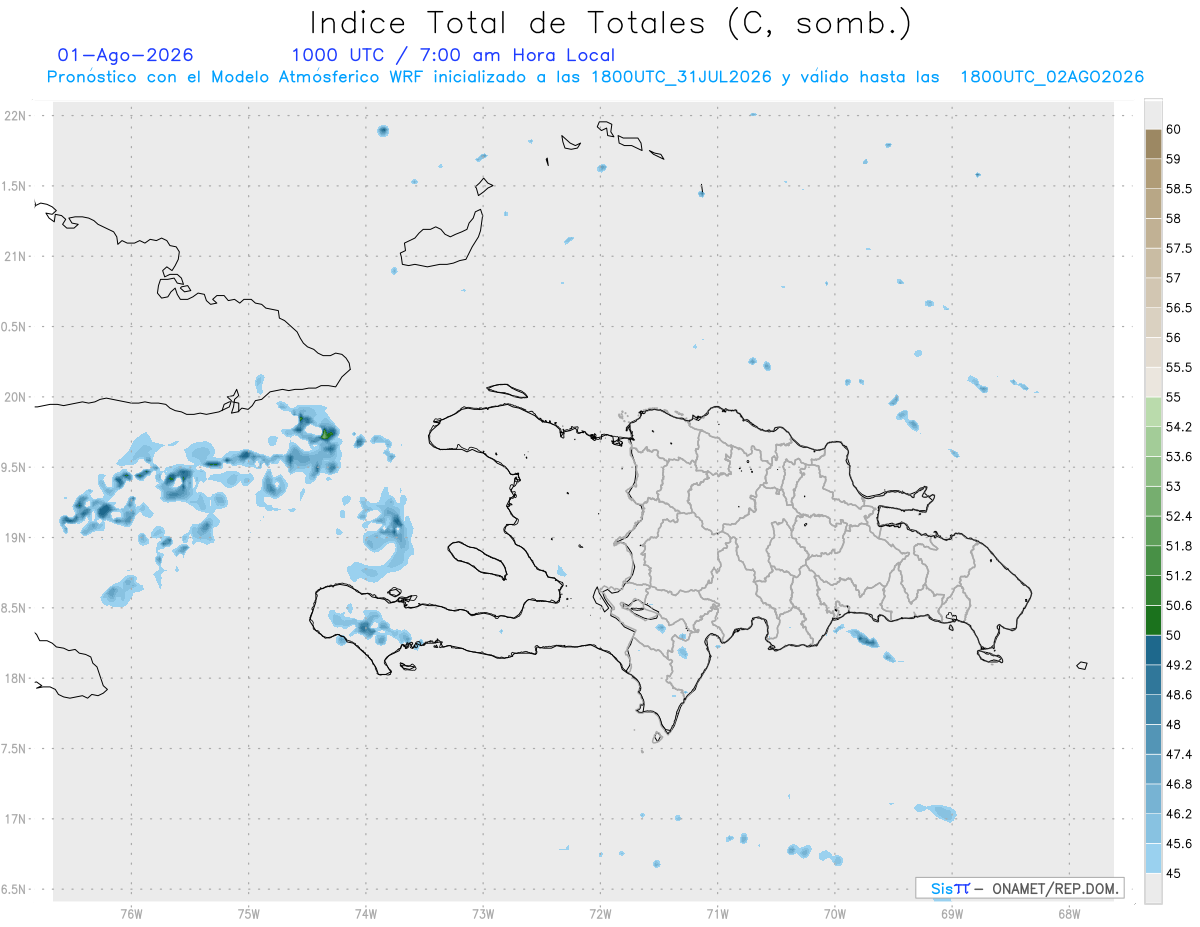Click the latitude label "18N"
Screen dimensions: 1200x927
15,678
